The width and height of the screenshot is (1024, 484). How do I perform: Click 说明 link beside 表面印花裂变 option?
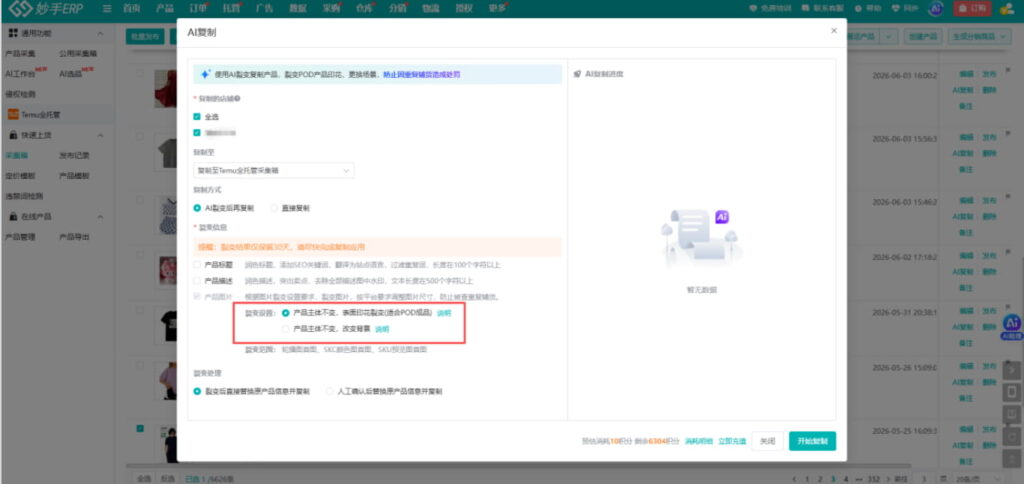click(443, 313)
